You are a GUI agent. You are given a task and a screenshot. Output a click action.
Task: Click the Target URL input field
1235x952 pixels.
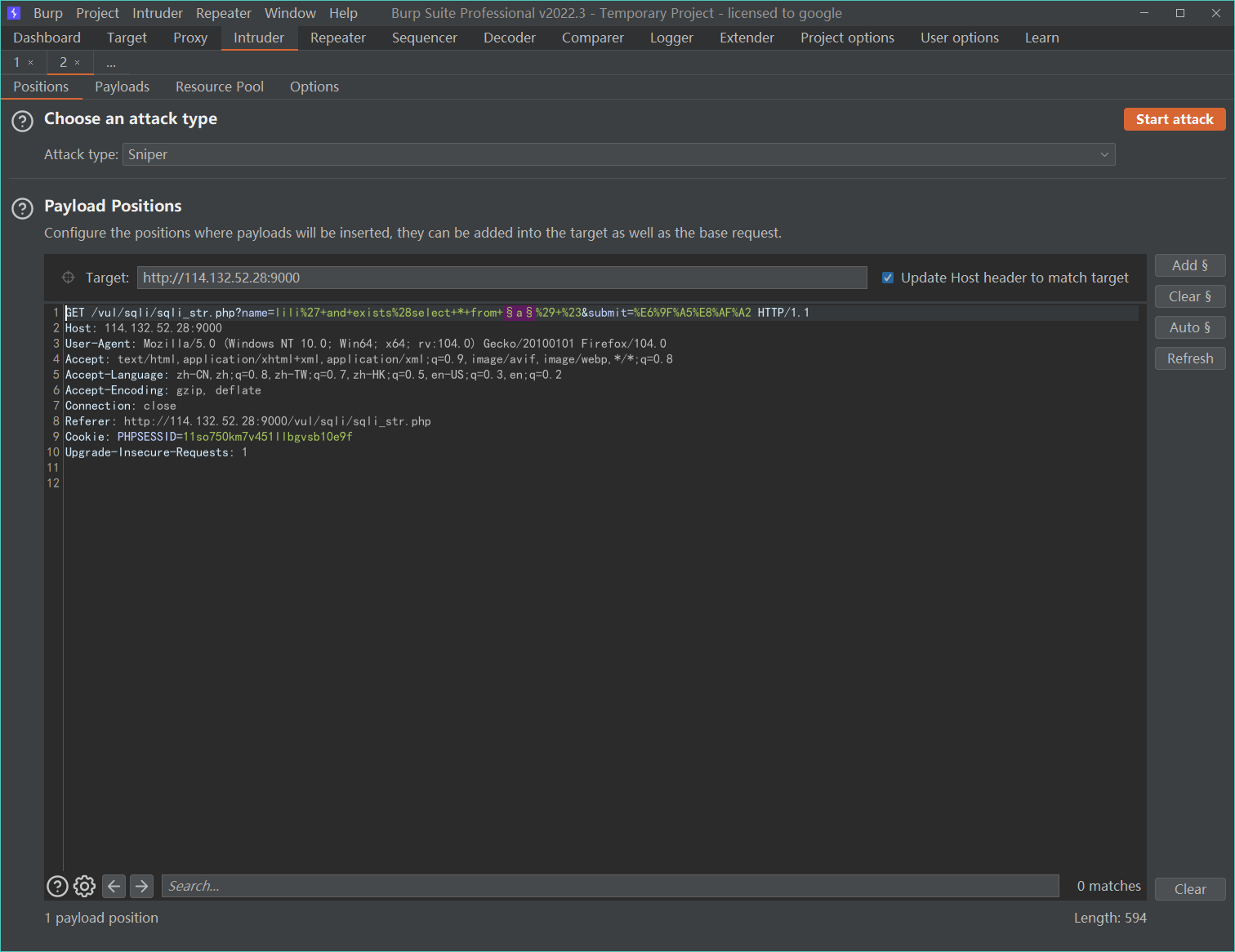click(502, 278)
